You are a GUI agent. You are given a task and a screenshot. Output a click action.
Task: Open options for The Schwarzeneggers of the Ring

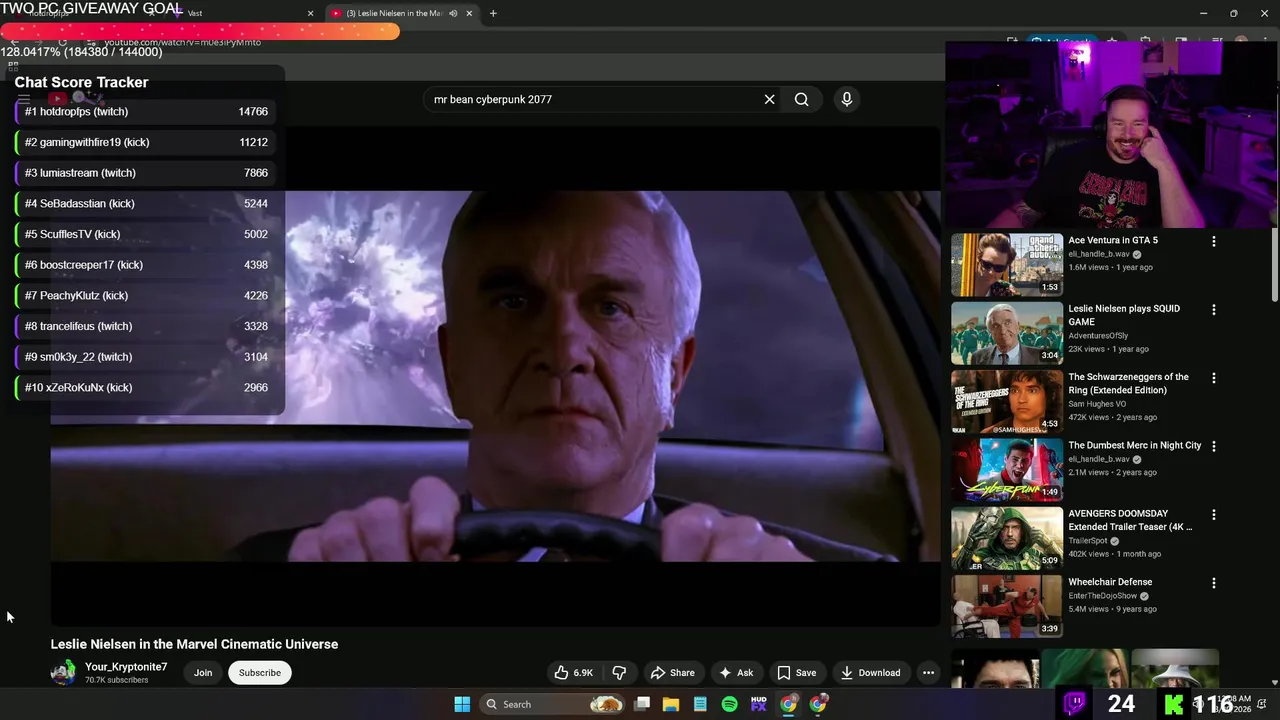click(x=1214, y=378)
